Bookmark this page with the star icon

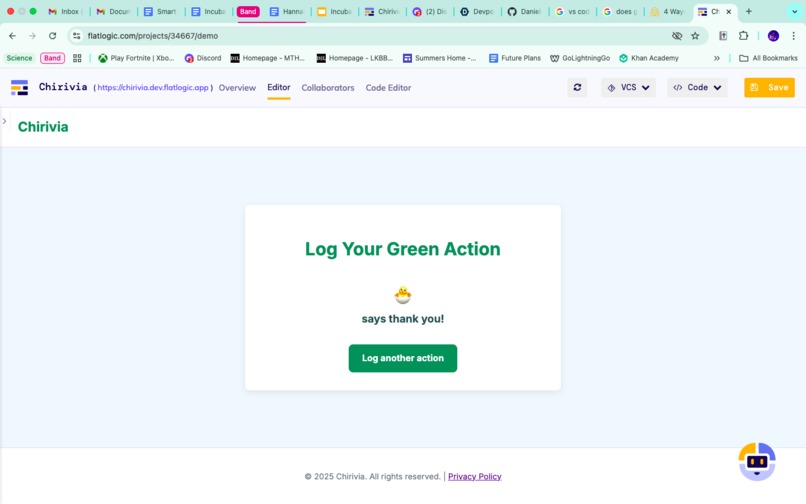695,35
